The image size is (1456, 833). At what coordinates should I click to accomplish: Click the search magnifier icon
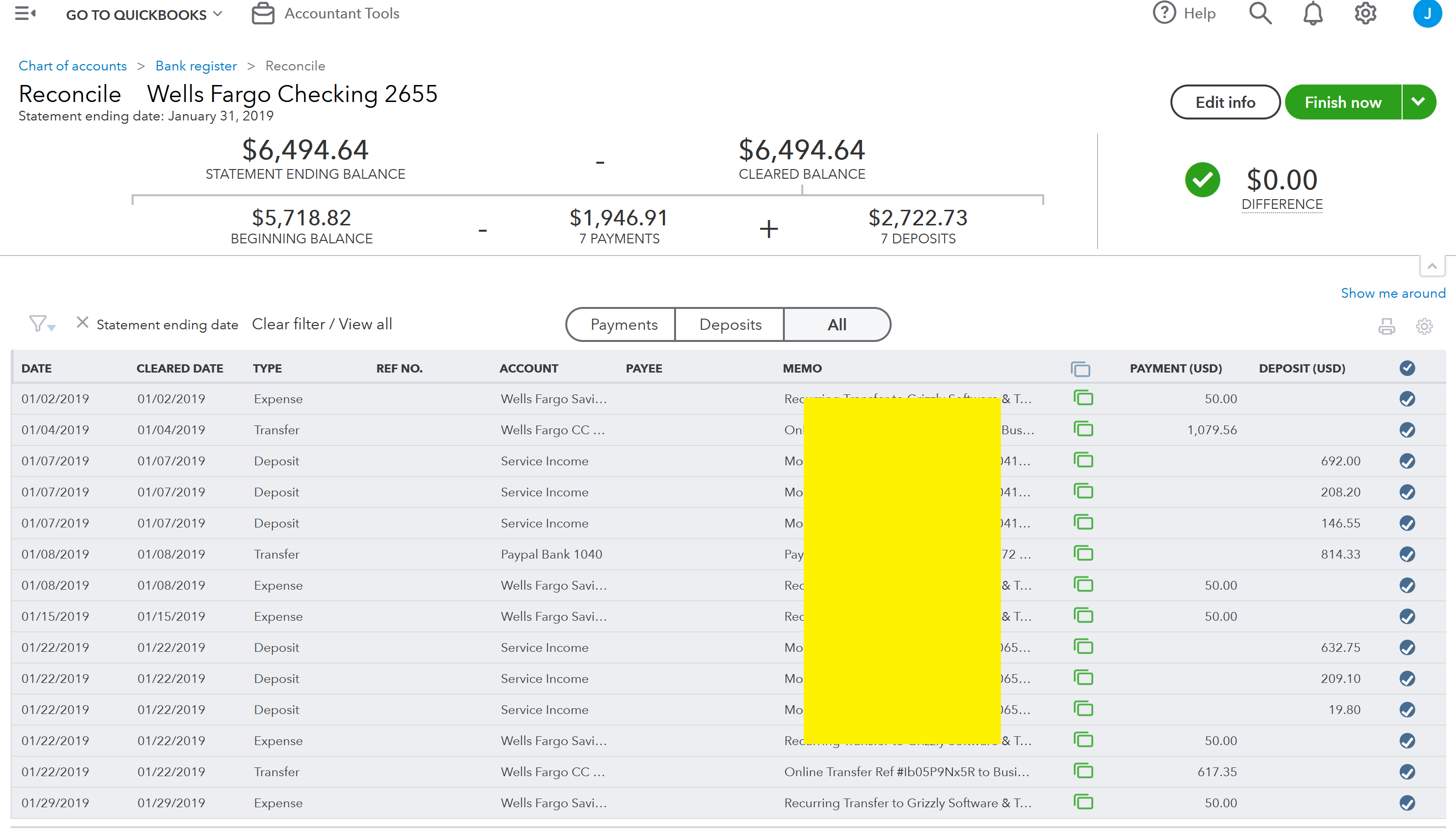pos(1260,13)
